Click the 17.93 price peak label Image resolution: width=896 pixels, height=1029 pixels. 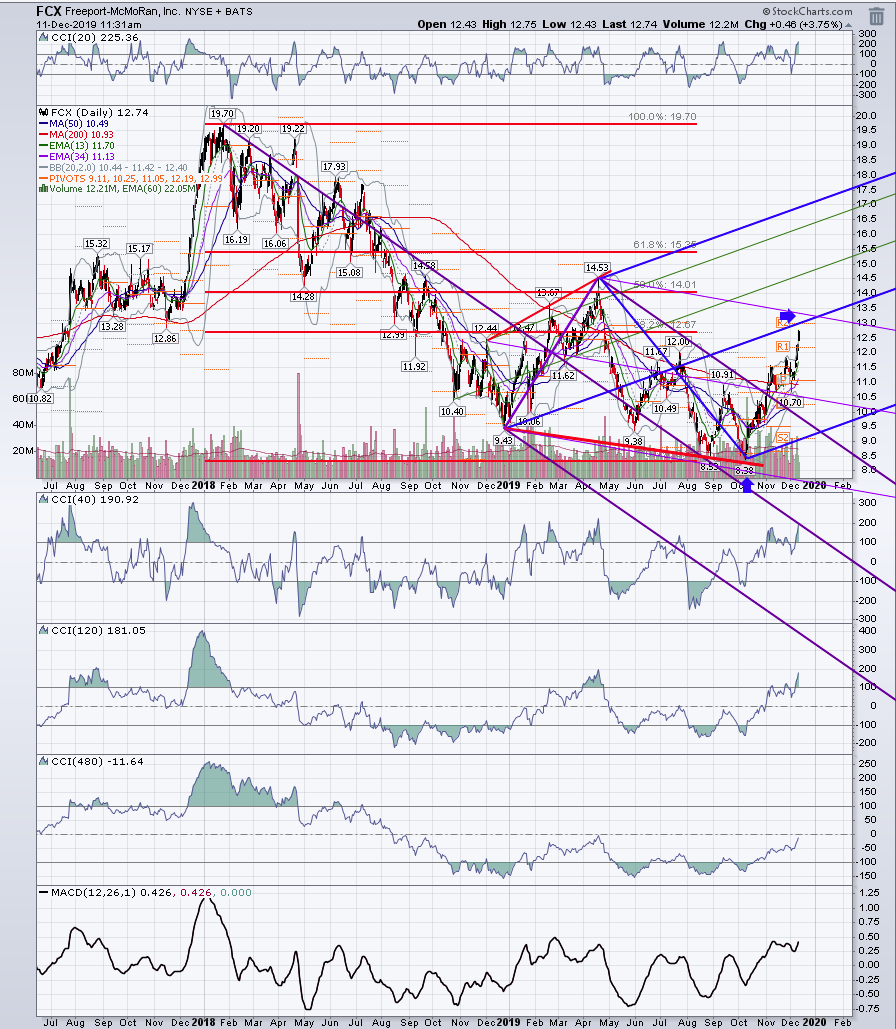point(335,167)
